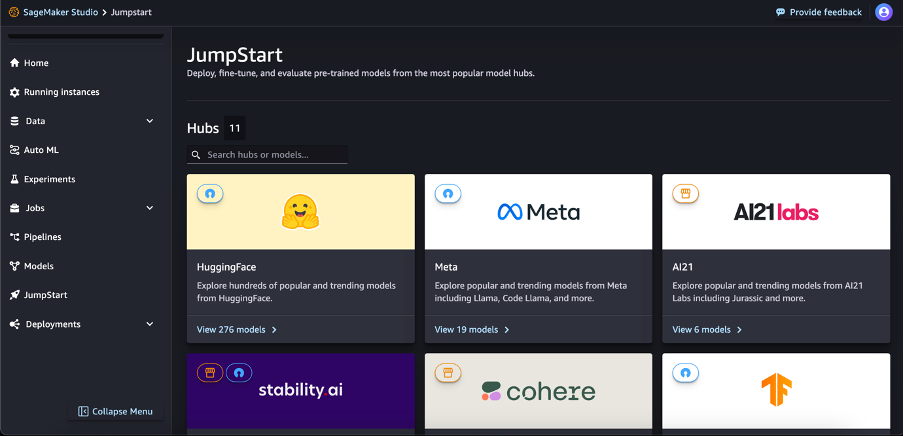
Task: Click Provide feedback button
Action: (819, 12)
